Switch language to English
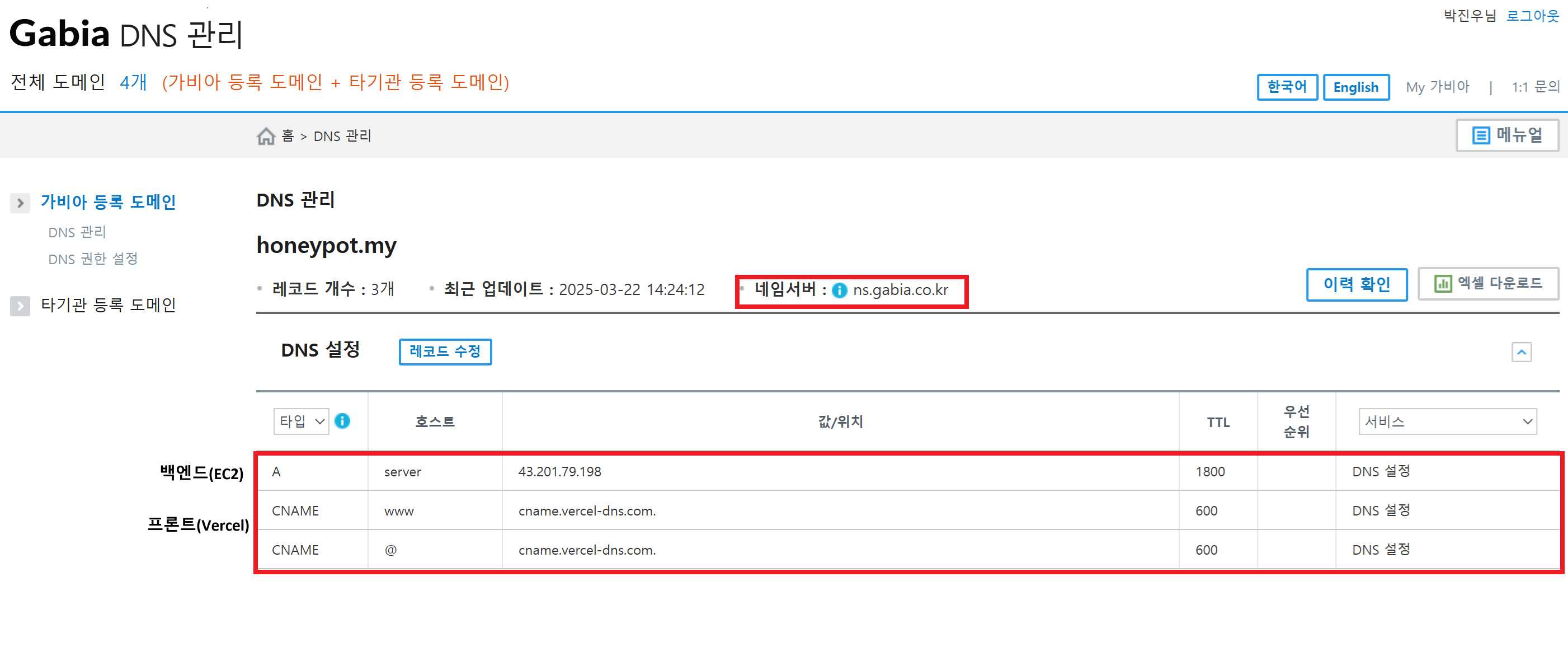Viewport: 1568px width, 661px height. click(x=1355, y=87)
